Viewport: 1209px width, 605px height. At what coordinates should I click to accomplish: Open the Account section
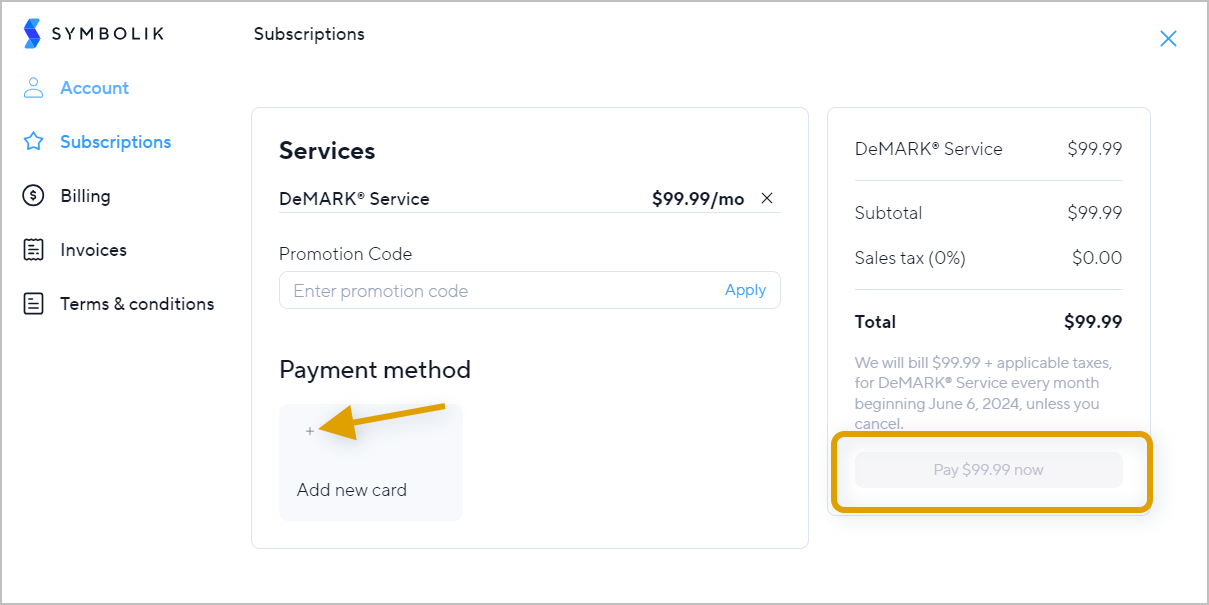tap(94, 88)
